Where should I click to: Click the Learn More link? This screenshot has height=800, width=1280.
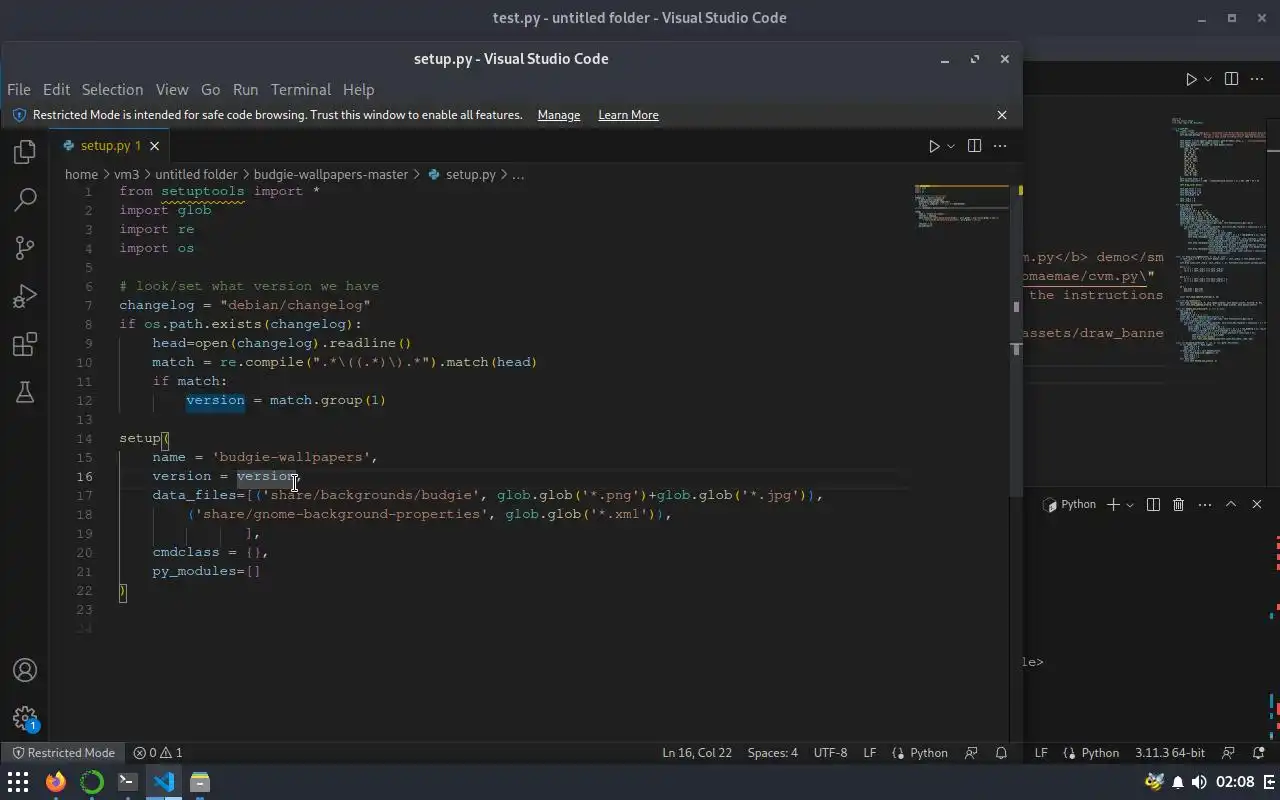click(628, 115)
